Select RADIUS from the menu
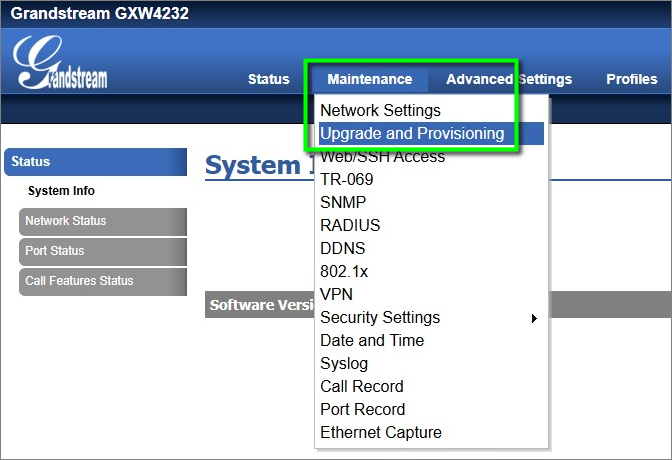The image size is (672, 460). (x=350, y=225)
